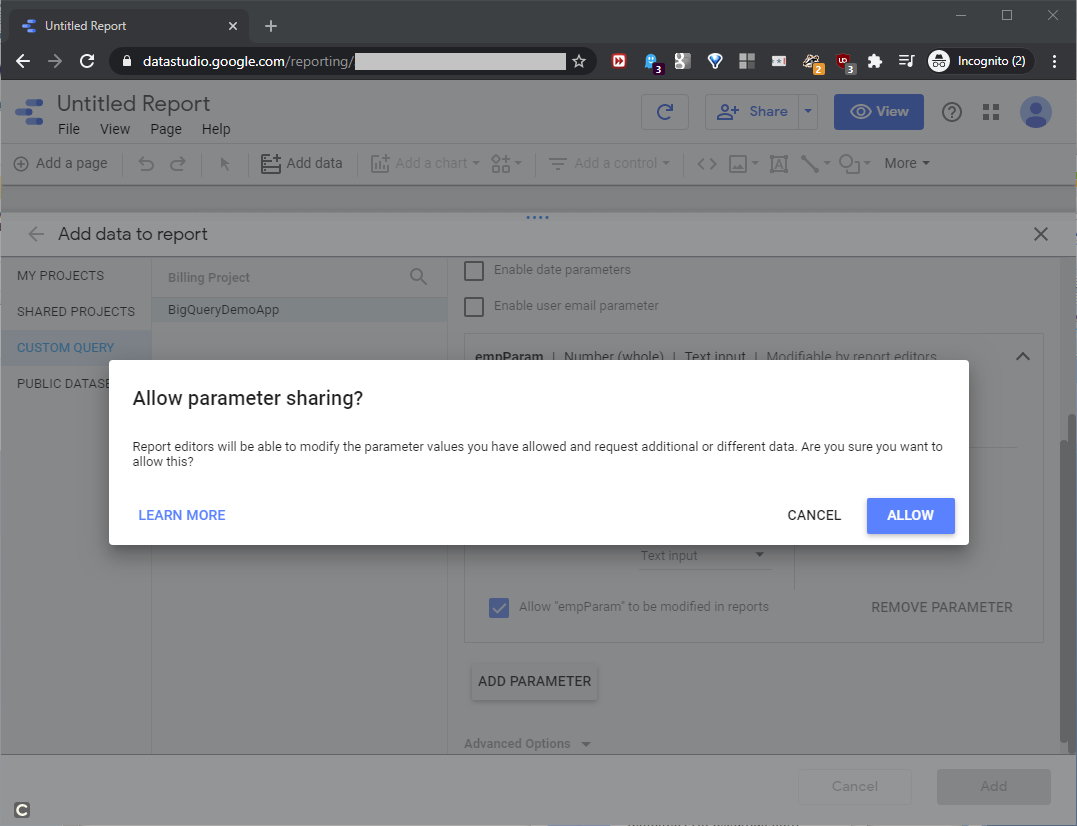The image size is (1077, 826).
Task: Open the LEARN MORE link
Action: (x=182, y=515)
